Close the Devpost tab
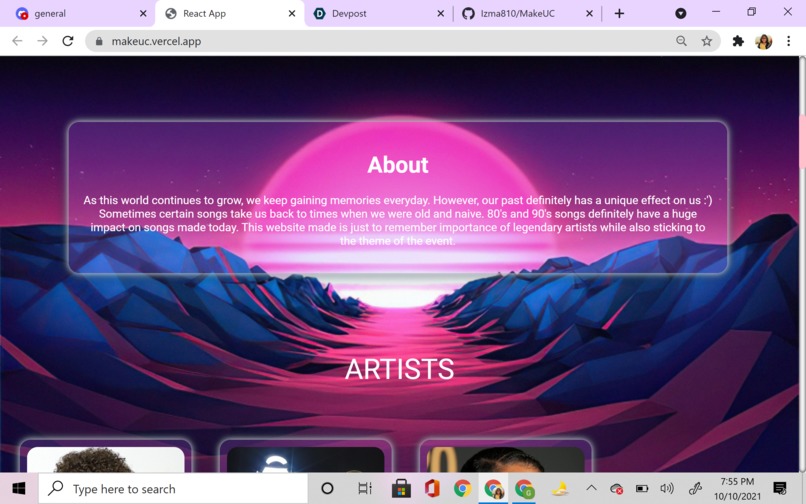Screen dimensions: 806x504 click(441, 13)
